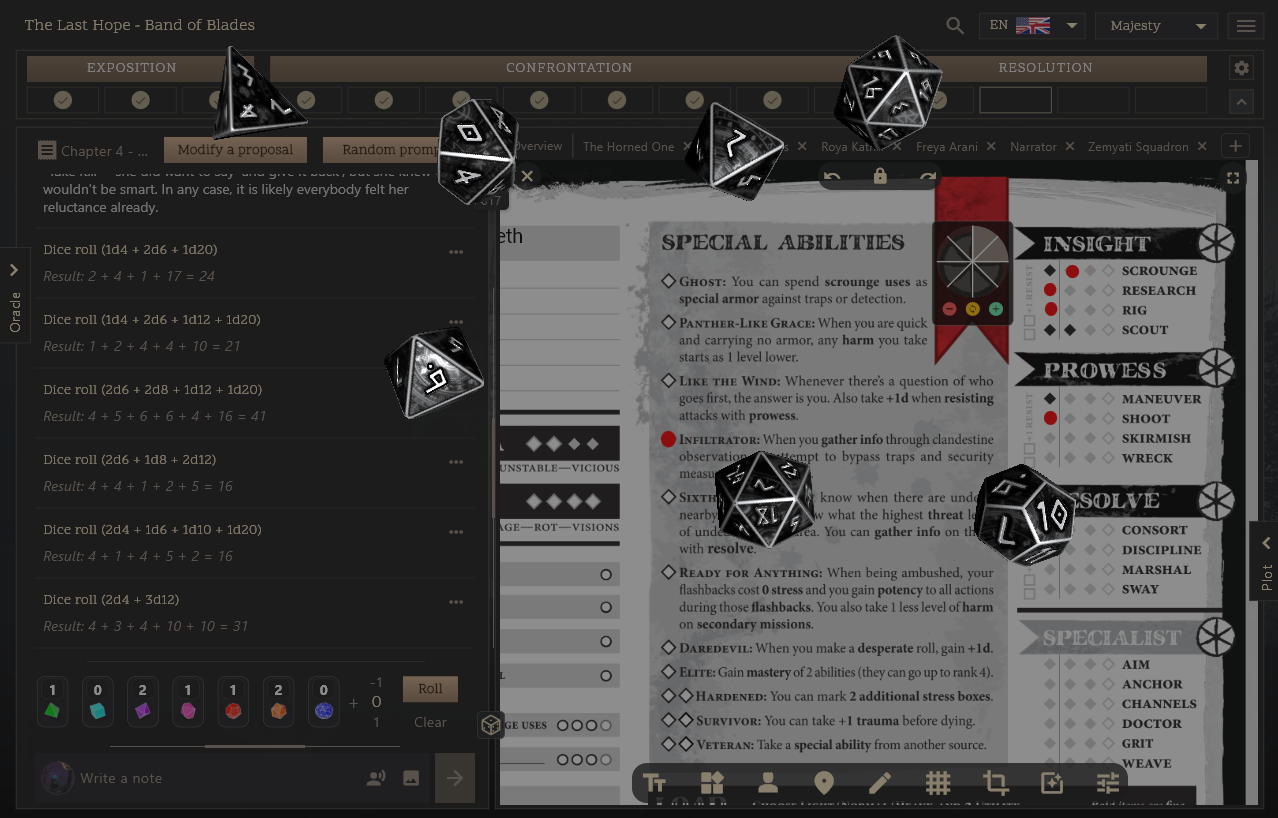Toggle the Daredevil special ability diamond
Image resolution: width=1278 pixels, height=818 pixels.
click(x=668, y=648)
